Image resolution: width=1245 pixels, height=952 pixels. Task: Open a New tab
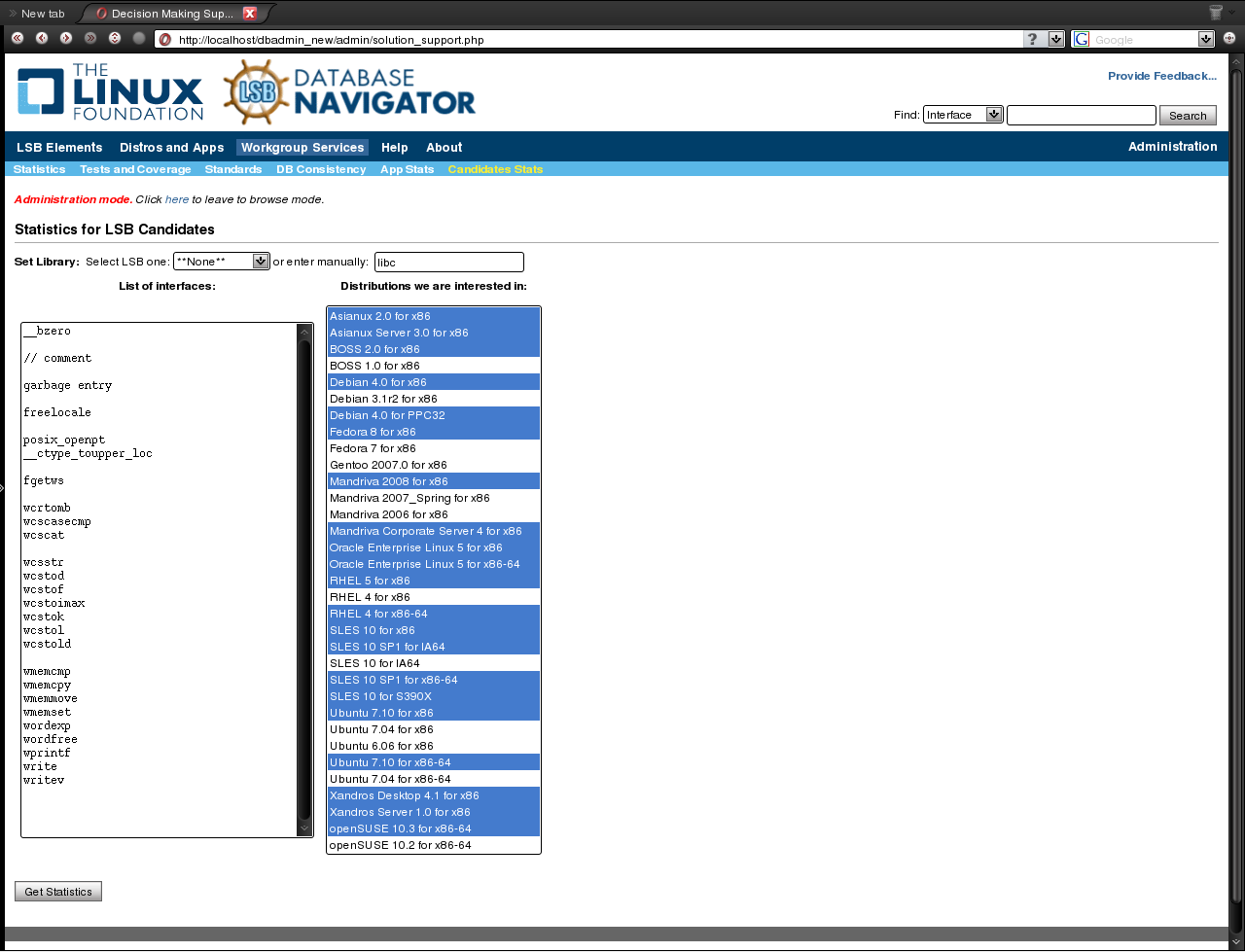[x=37, y=14]
